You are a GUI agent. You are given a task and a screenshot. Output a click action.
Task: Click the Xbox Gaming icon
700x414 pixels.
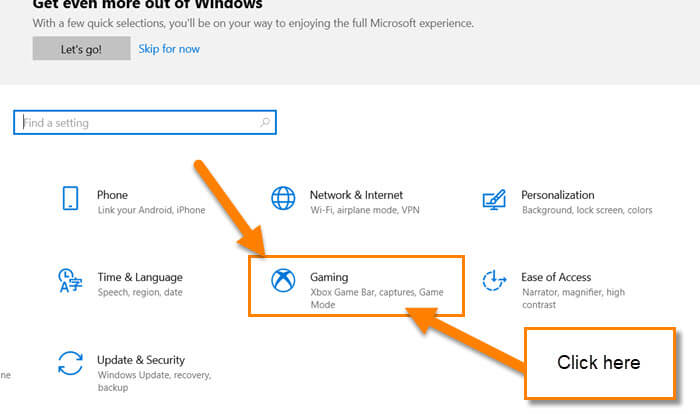coord(283,280)
